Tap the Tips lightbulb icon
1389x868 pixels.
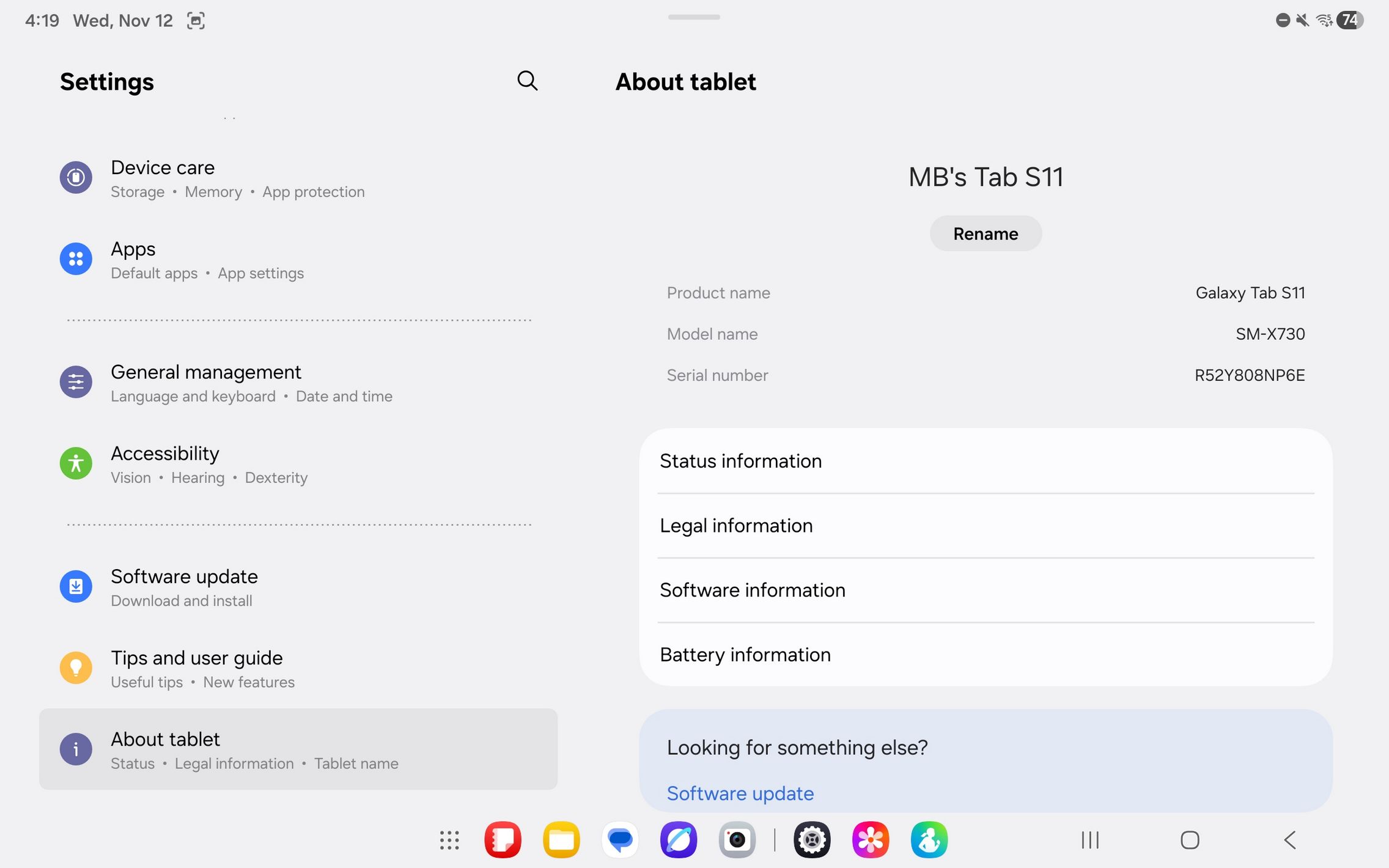tap(76, 668)
